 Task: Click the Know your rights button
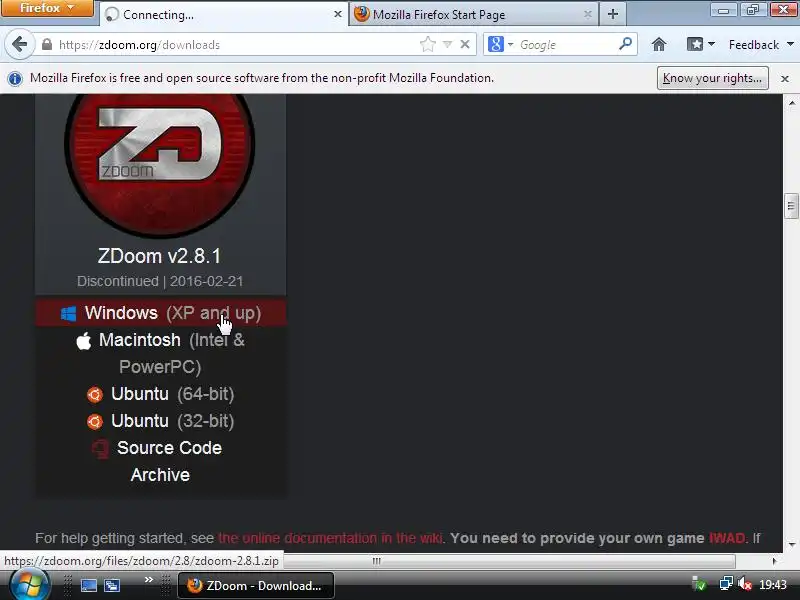click(x=712, y=78)
